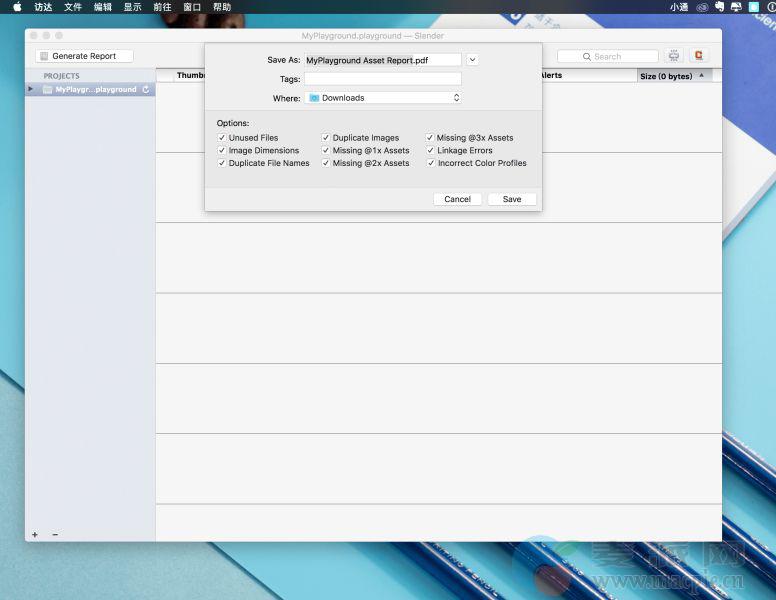Click the Creative Cloud menu bar icon

[703, 7]
